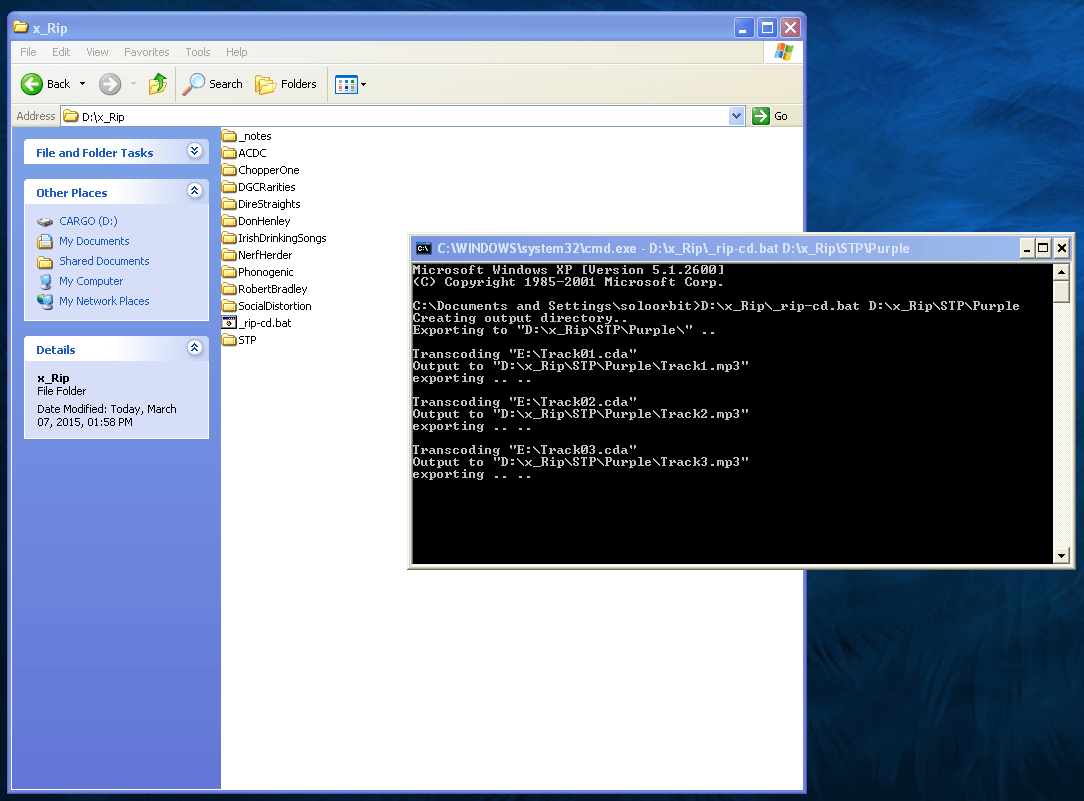
Task: Open the address bar dropdown list
Action: [x=737, y=116]
